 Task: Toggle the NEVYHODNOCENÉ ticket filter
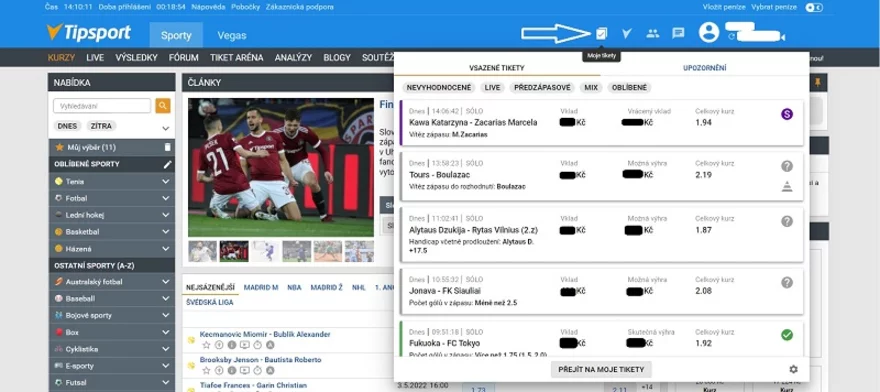pyautogui.click(x=439, y=88)
